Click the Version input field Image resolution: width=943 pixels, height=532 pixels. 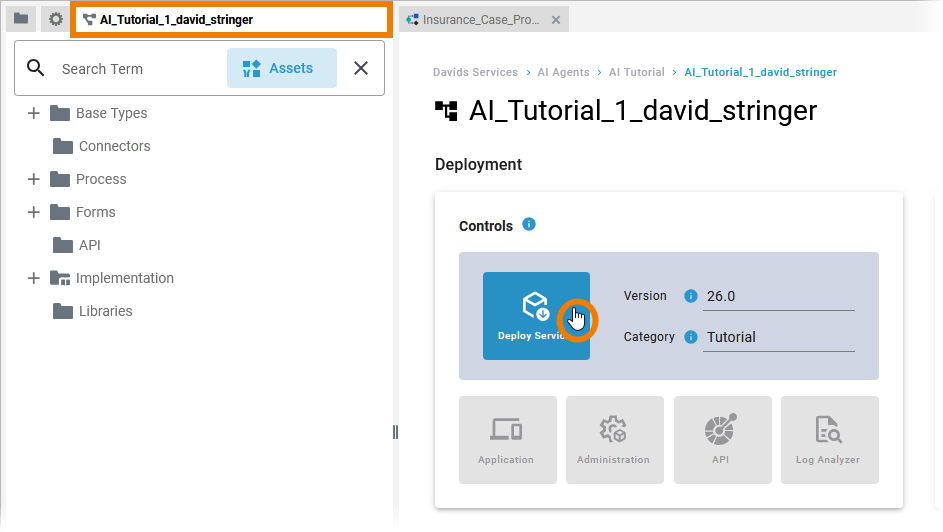pyautogui.click(x=778, y=296)
